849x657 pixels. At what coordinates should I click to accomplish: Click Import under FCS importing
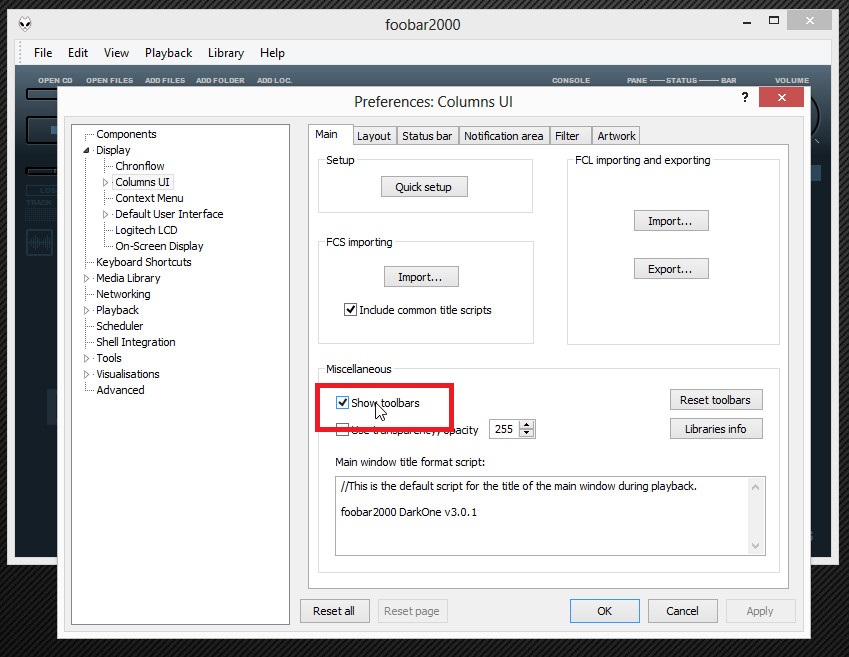coord(421,277)
